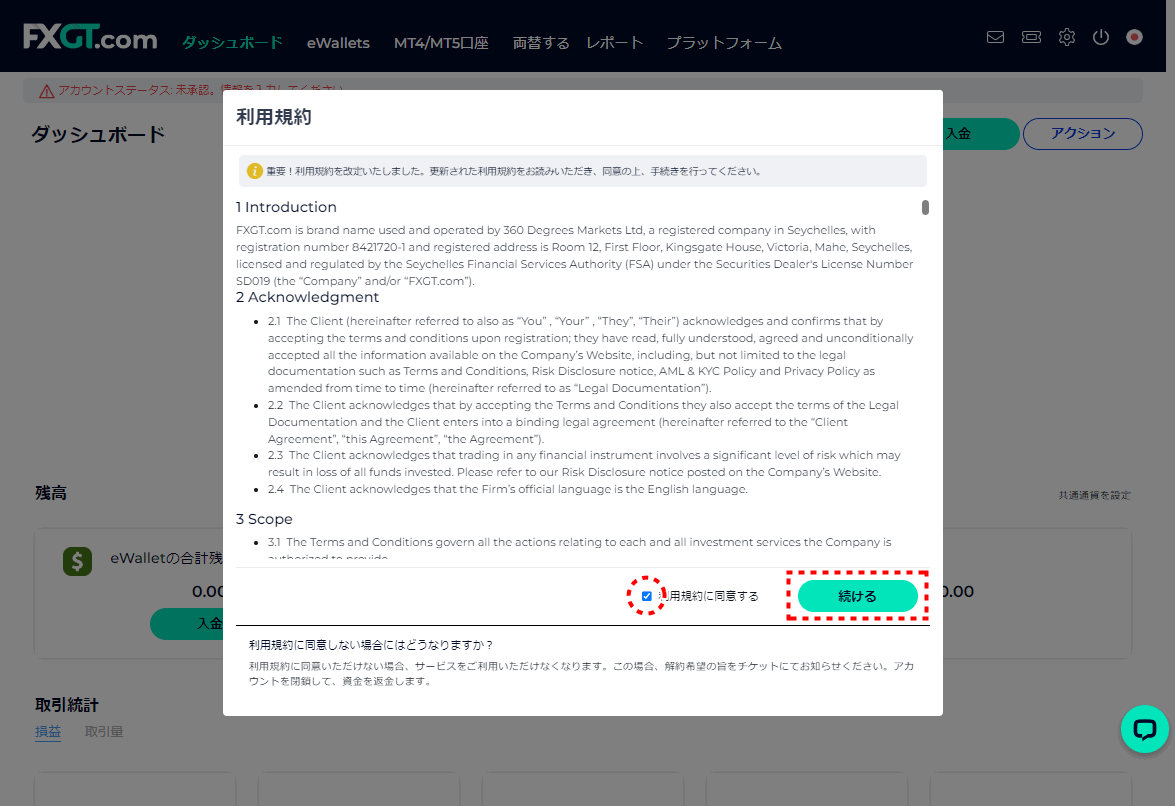Open the MT4/MT5口座 menu item
1175x806 pixels.
point(441,43)
